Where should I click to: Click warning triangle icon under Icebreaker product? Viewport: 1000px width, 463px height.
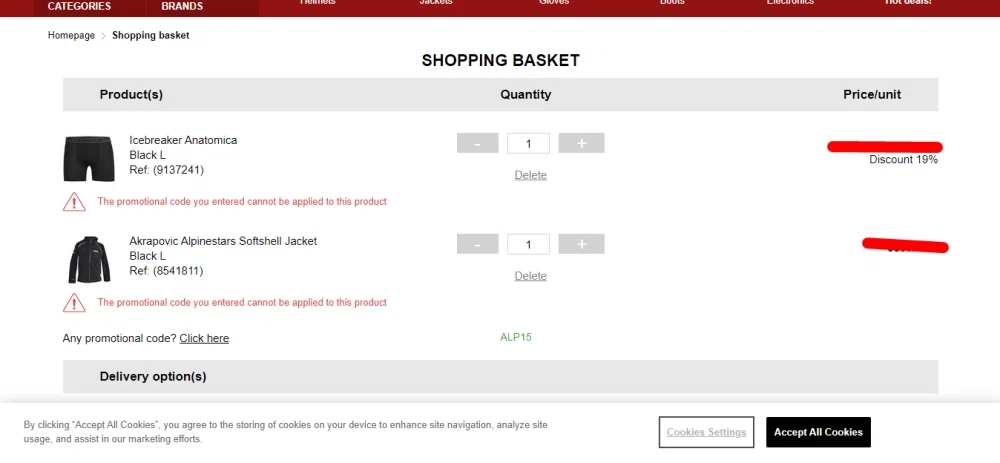pos(74,202)
